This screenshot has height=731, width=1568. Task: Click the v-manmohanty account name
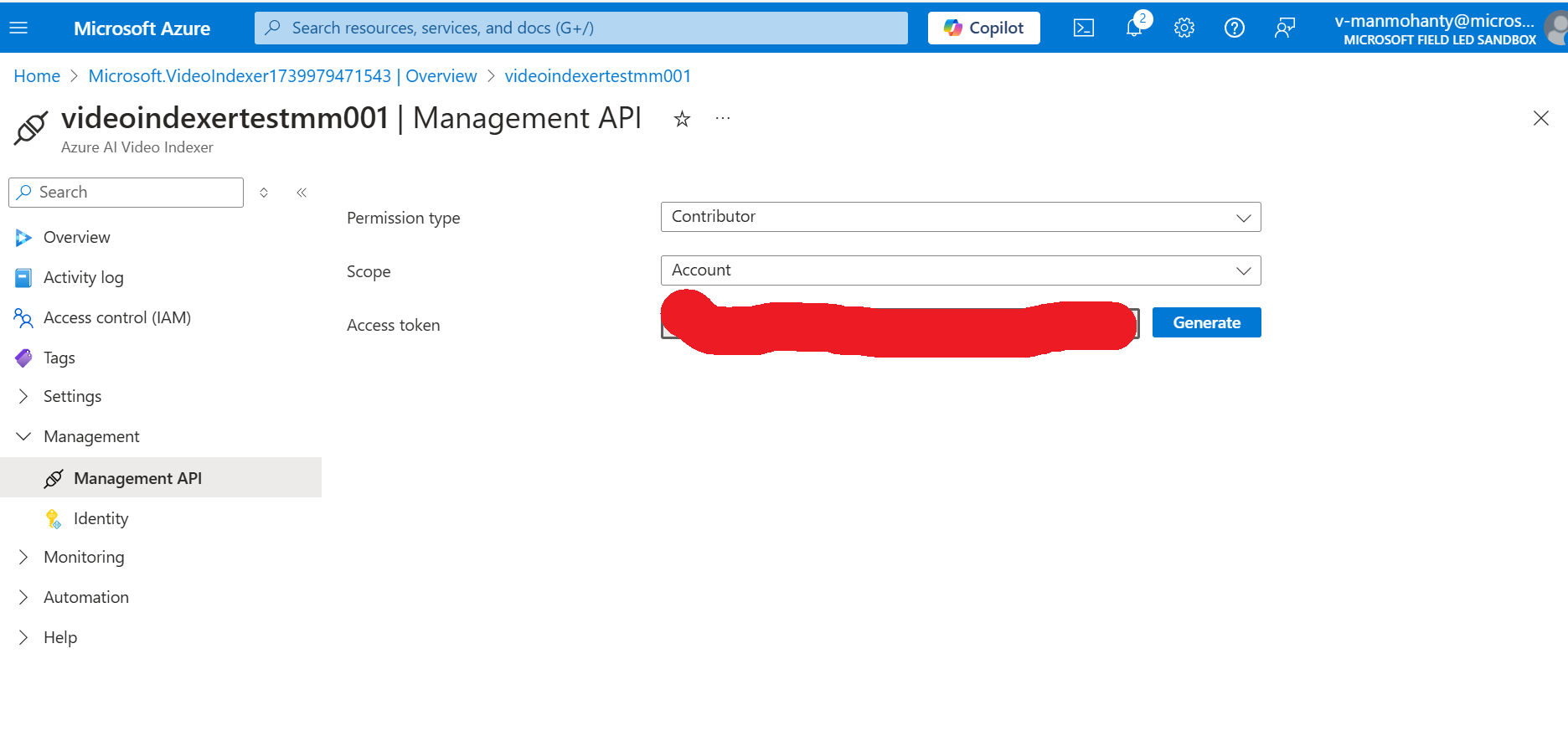1434,21
